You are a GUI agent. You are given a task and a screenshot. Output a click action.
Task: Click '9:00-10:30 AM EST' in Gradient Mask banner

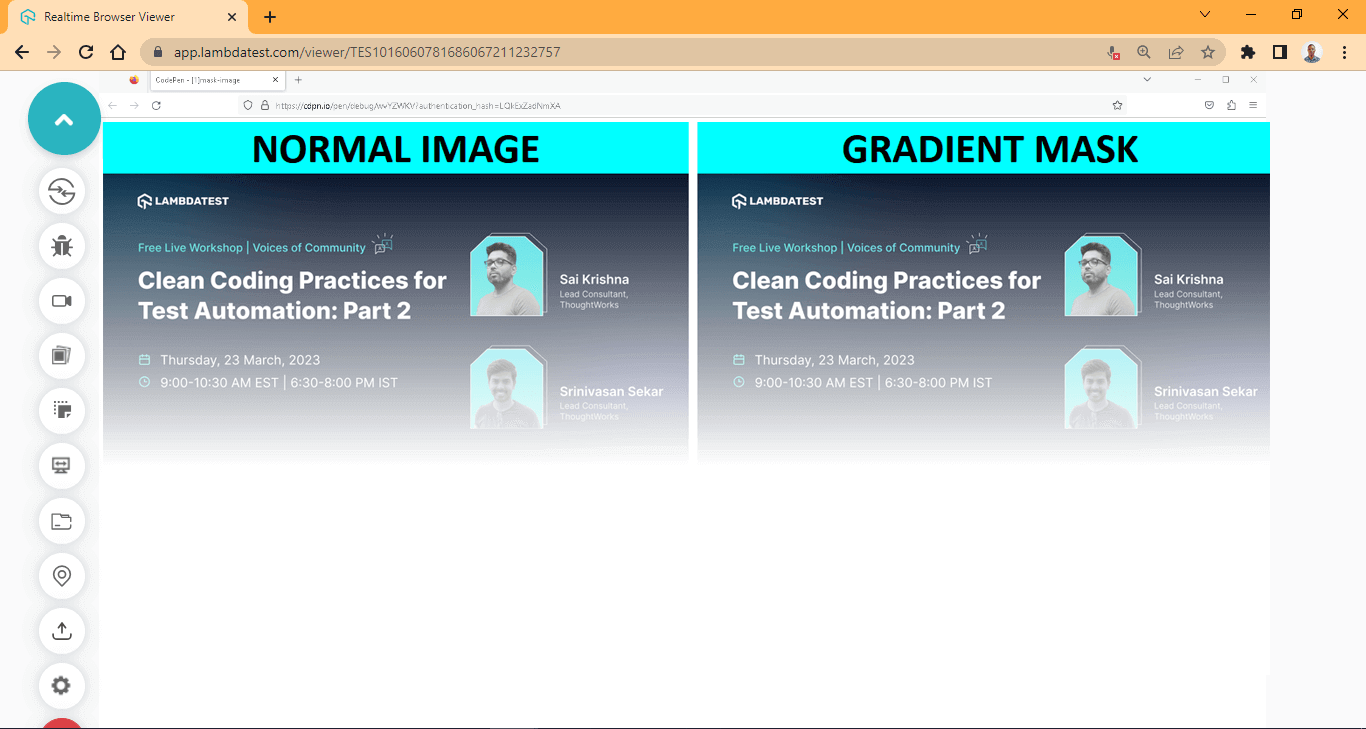click(x=814, y=382)
